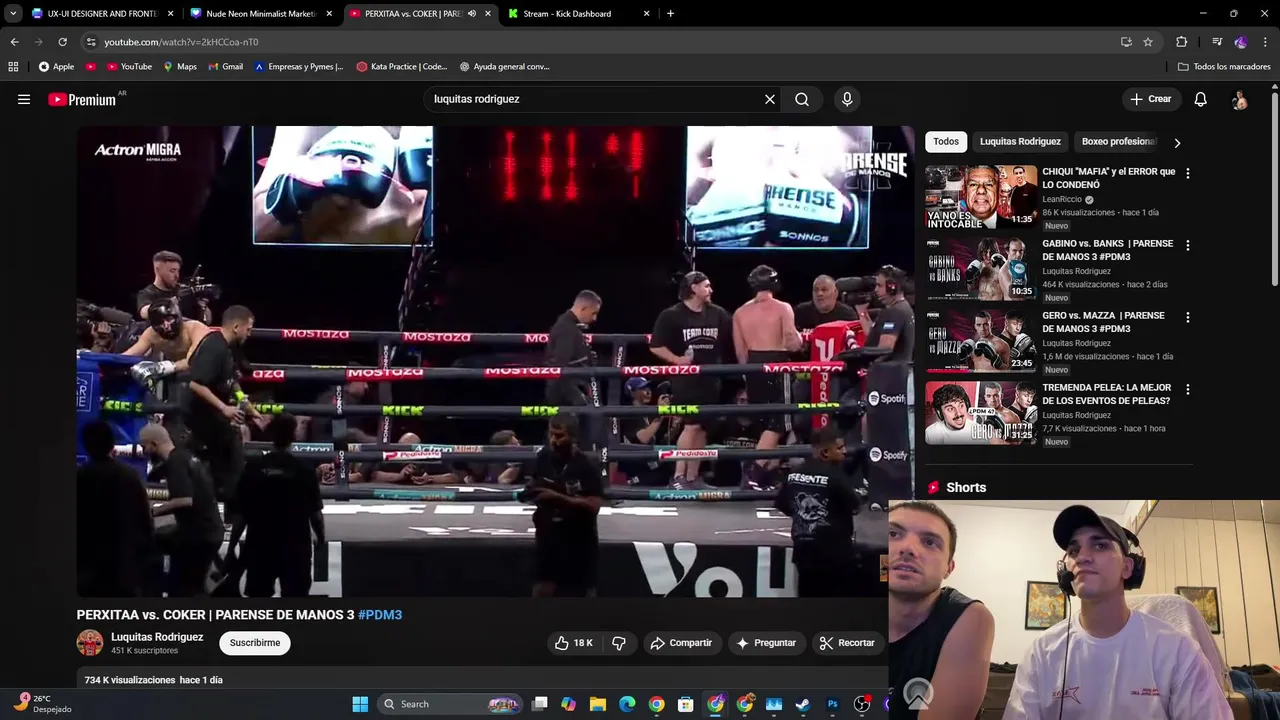The height and width of the screenshot is (720, 1280).
Task: Click the Preguntar button
Action: coord(766,643)
